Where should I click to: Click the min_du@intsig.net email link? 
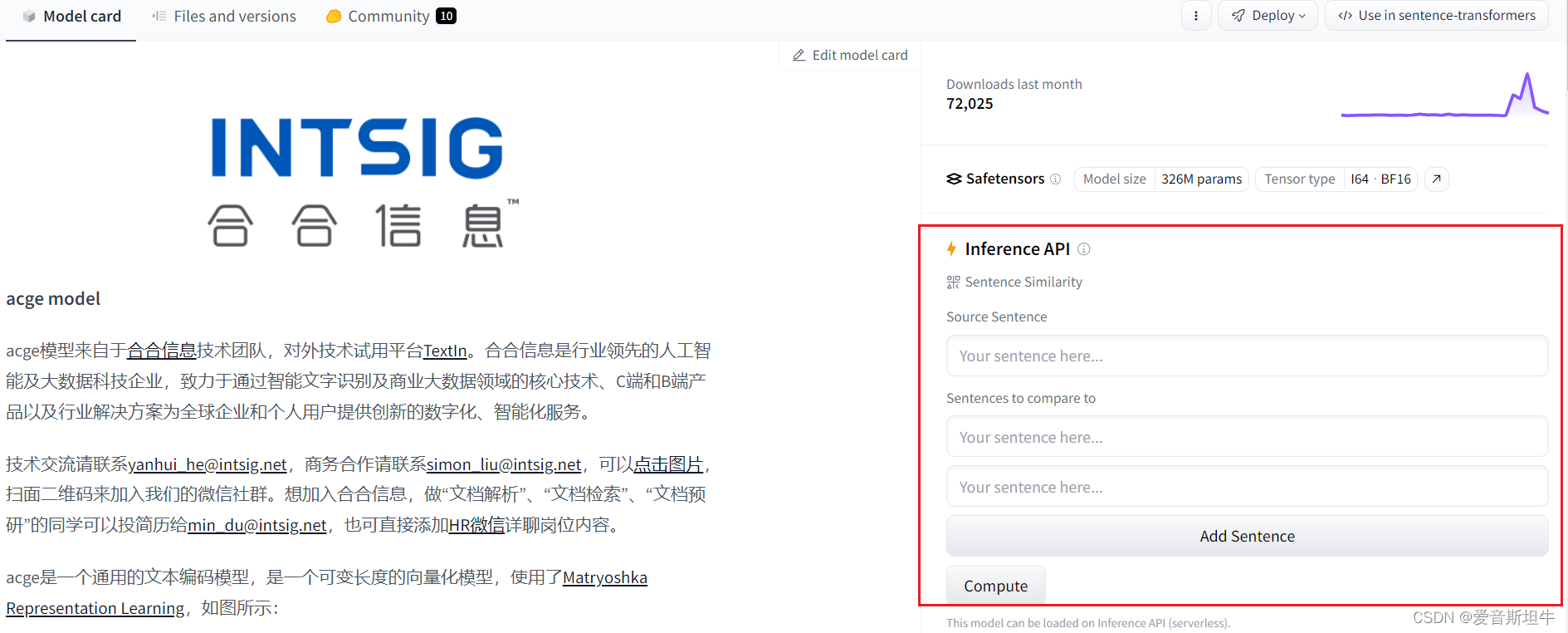point(257,525)
